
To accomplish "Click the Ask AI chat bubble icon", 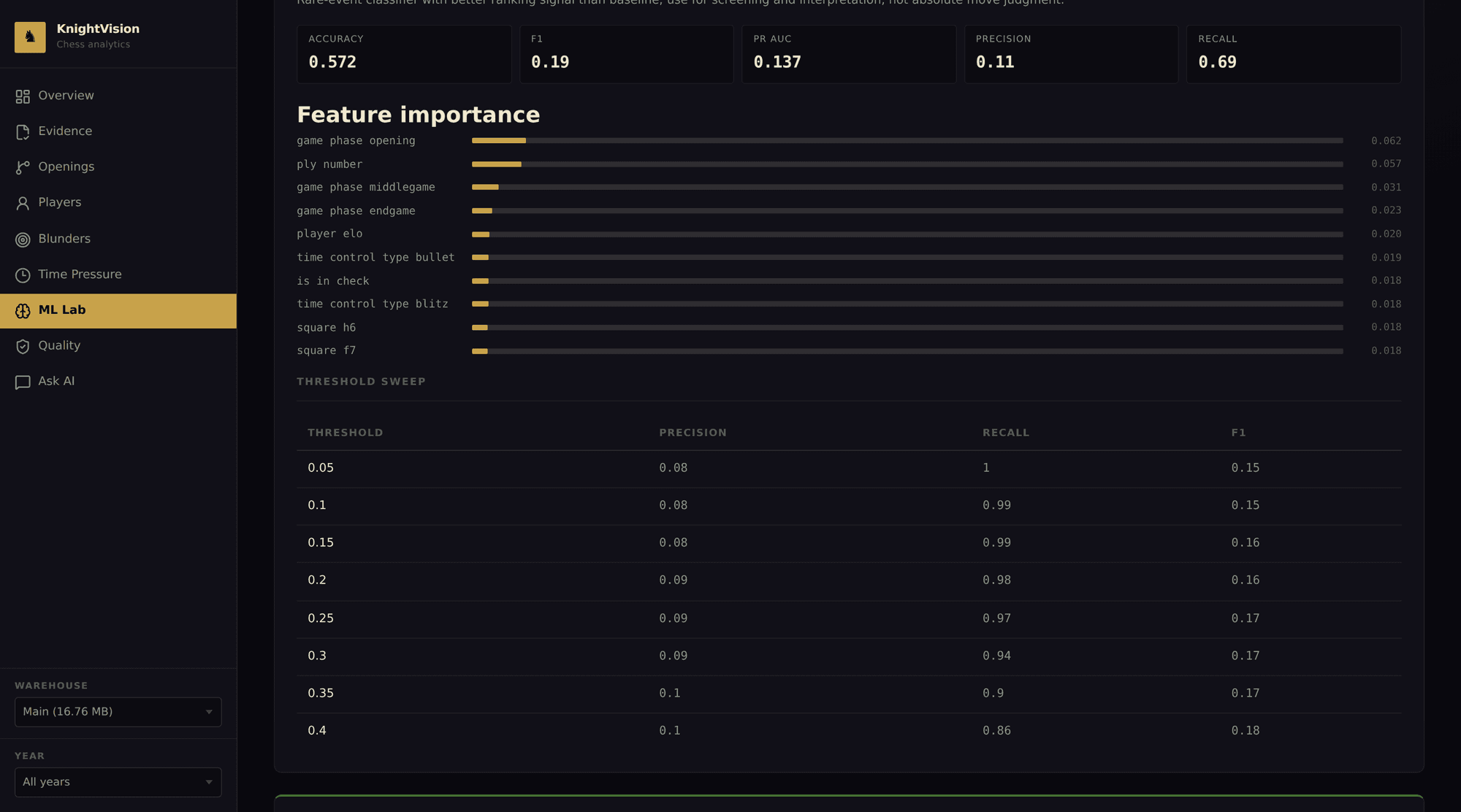I will [x=23, y=382].
